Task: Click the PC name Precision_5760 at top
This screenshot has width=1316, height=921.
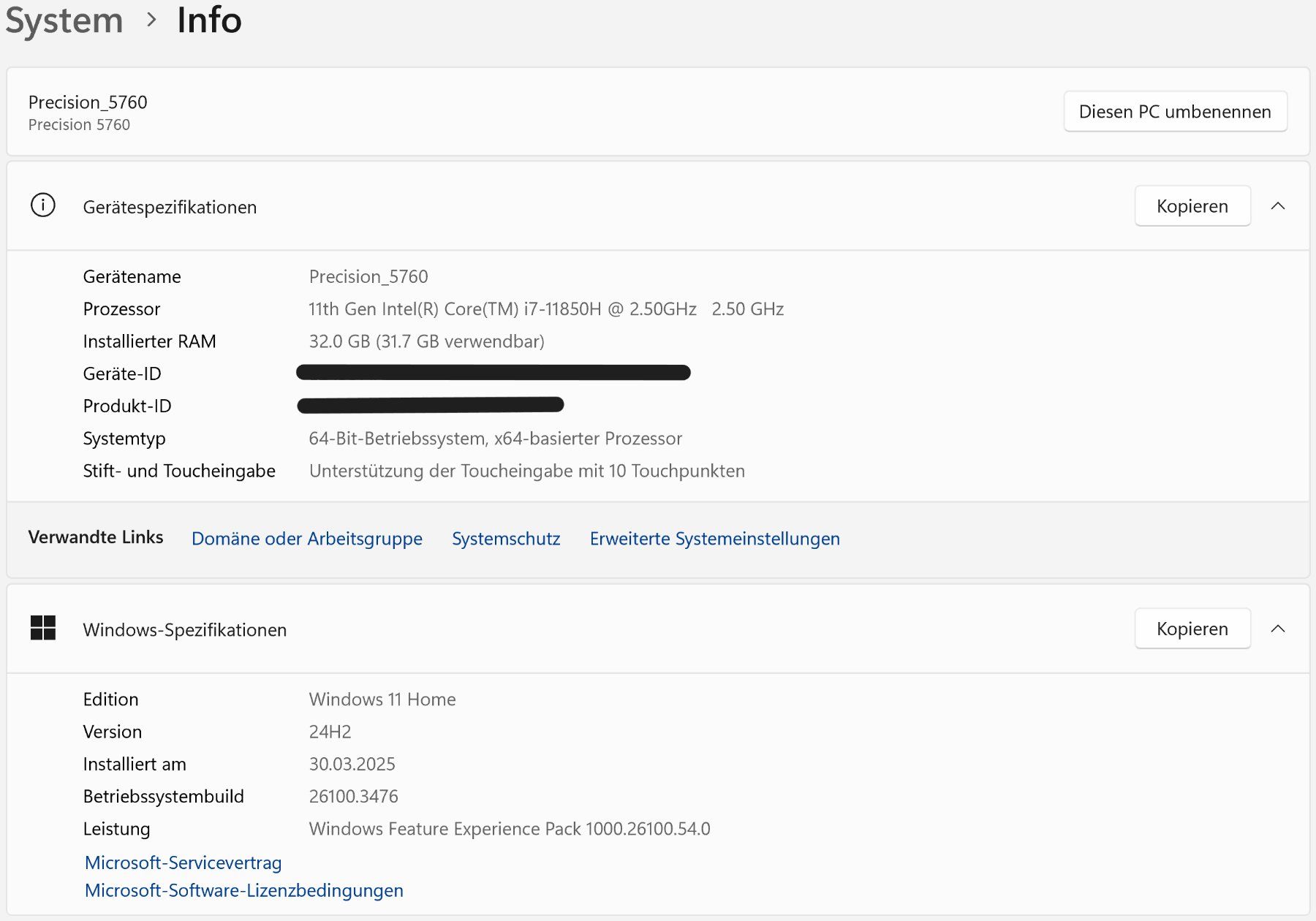Action: [x=88, y=102]
